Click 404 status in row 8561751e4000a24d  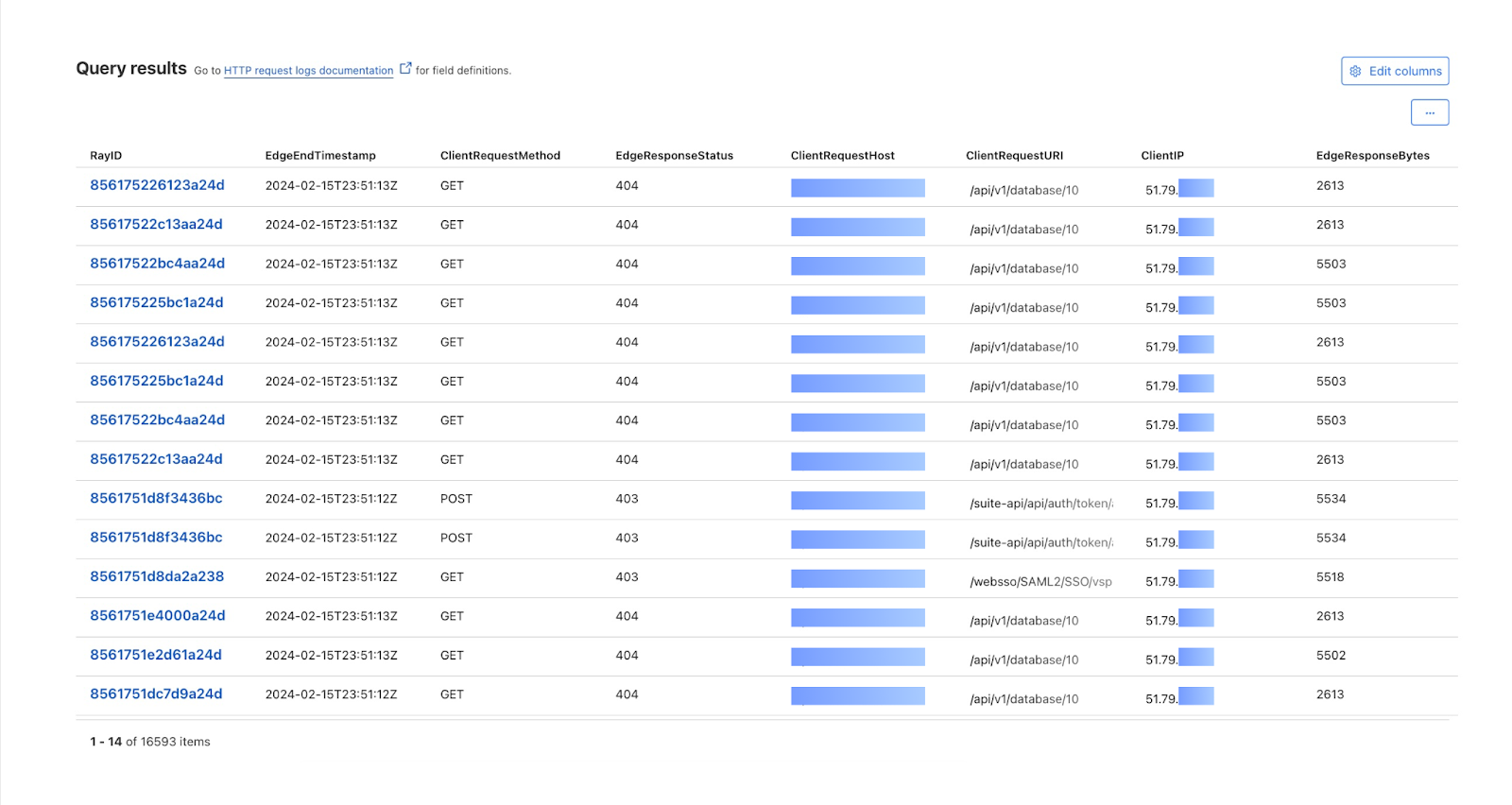(627, 616)
